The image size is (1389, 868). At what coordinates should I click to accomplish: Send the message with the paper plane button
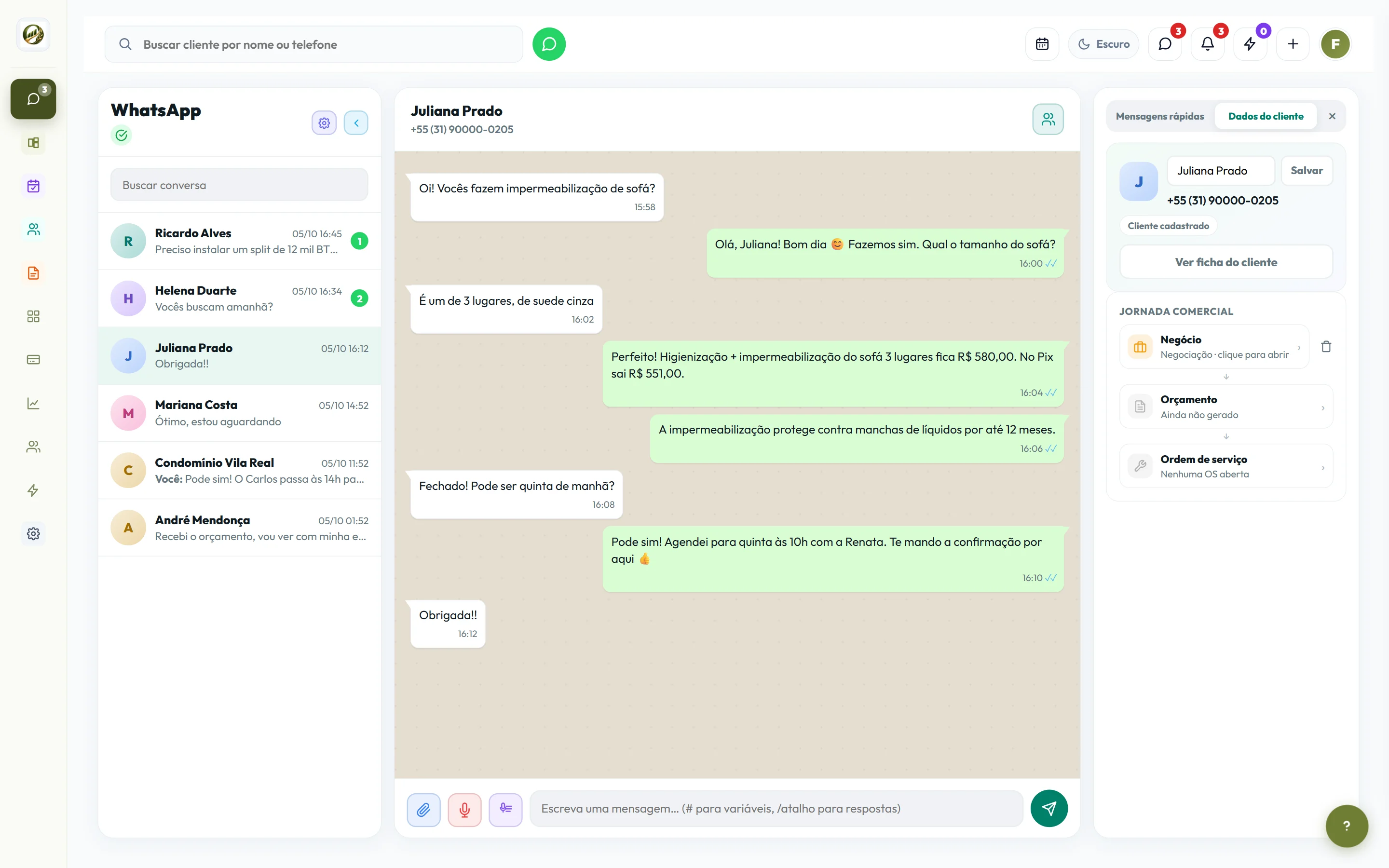(x=1049, y=809)
